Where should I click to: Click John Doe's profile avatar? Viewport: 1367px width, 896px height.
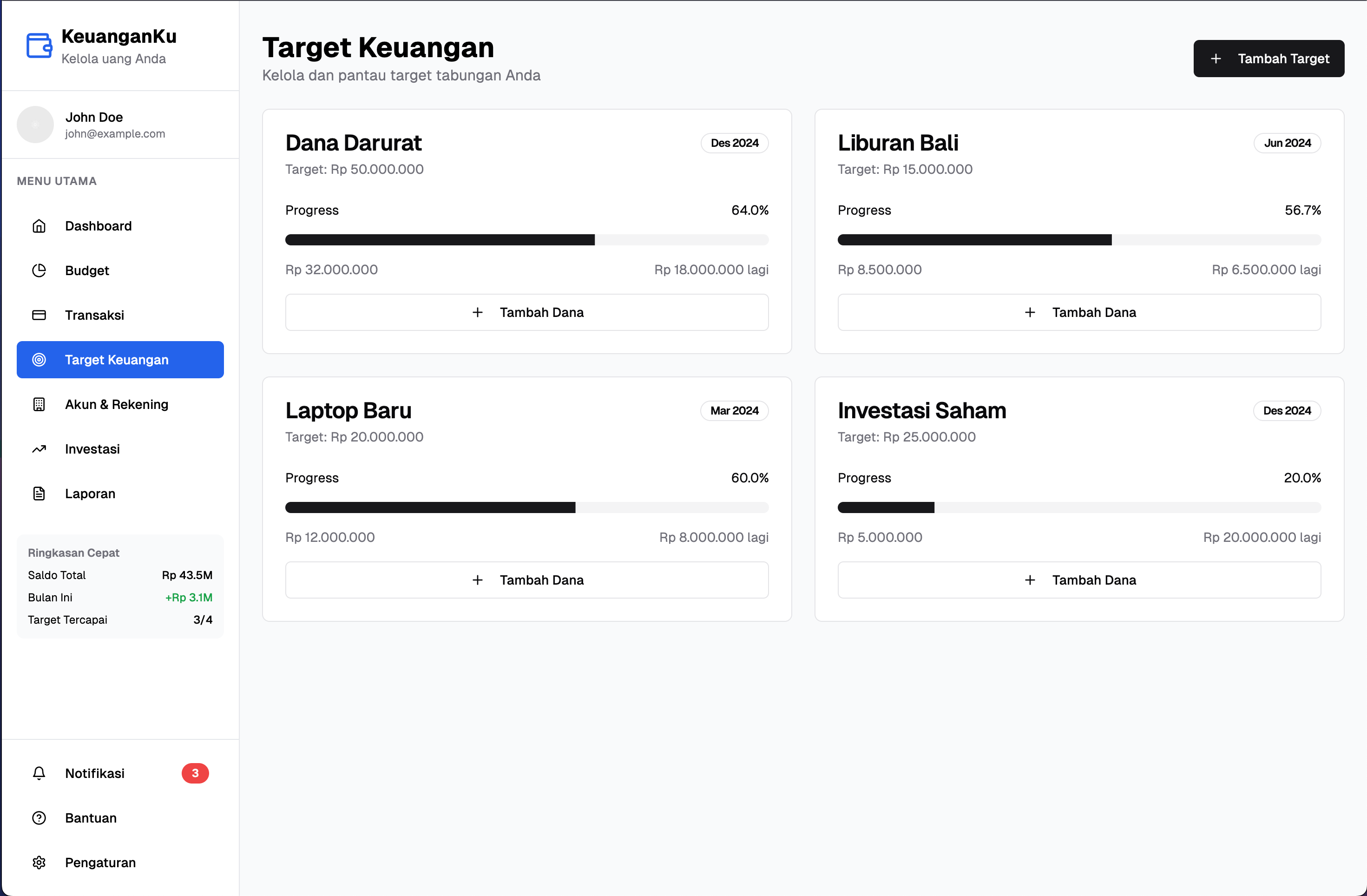[x=35, y=125]
